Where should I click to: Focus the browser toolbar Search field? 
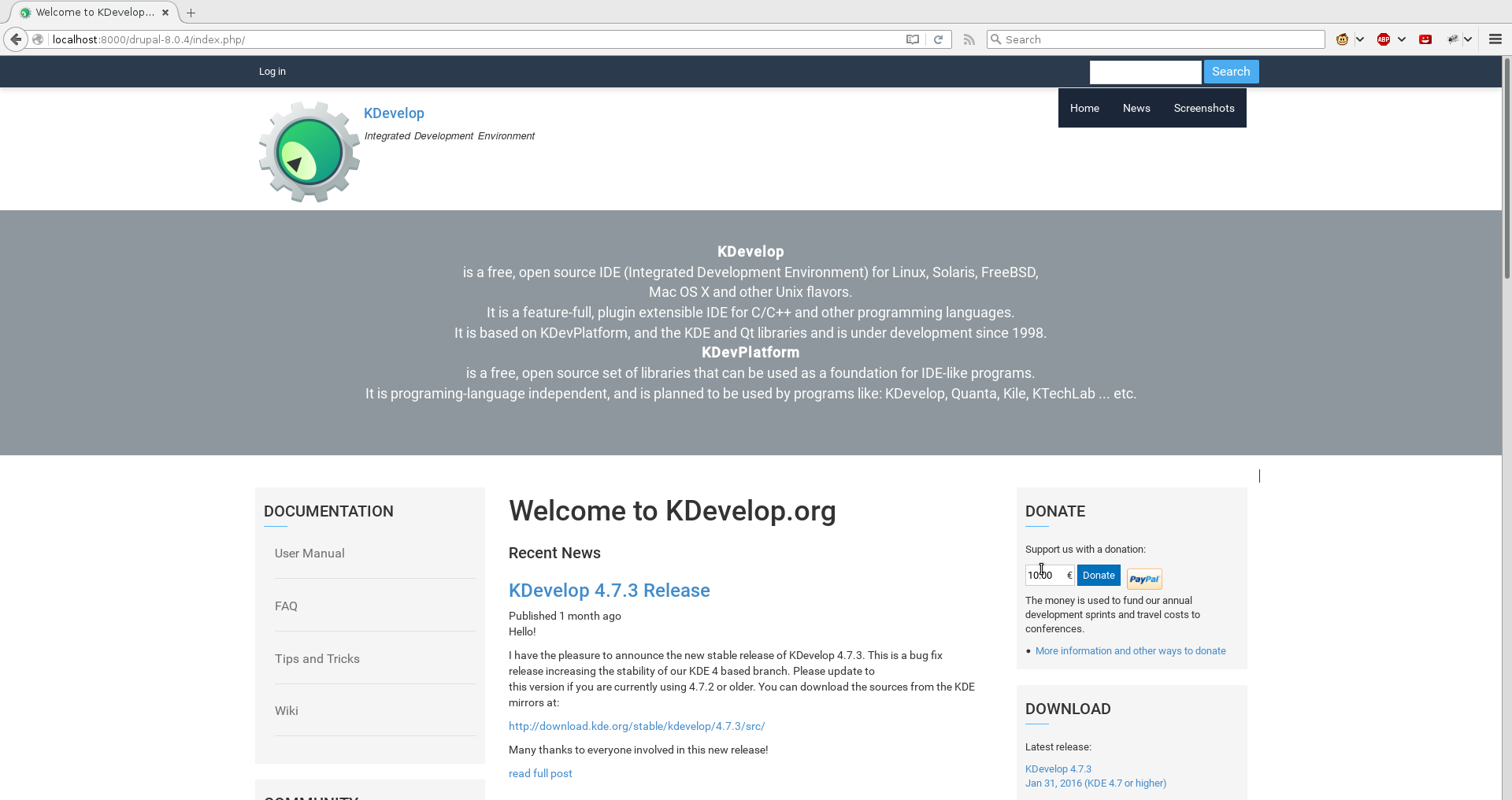coord(1156,39)
